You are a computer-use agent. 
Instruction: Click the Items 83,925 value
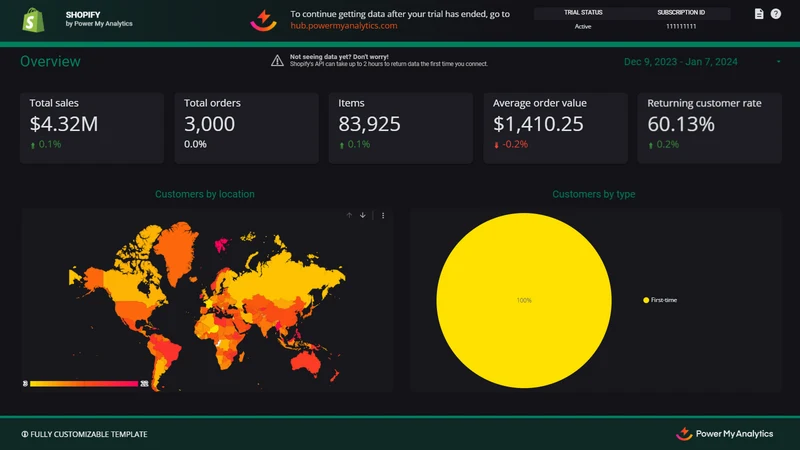point(369,124)
